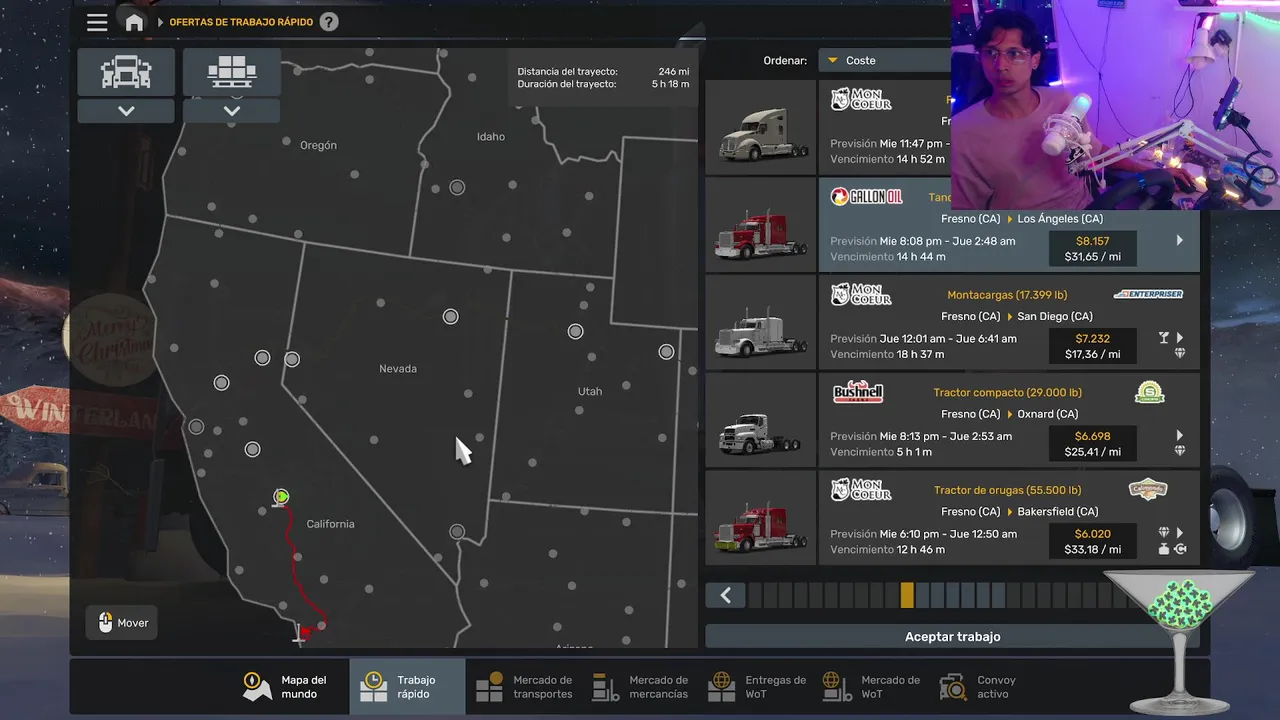Go to previous page of job offers
Image resolution: width=1280 pixels, height=720 pixels.
725,596
